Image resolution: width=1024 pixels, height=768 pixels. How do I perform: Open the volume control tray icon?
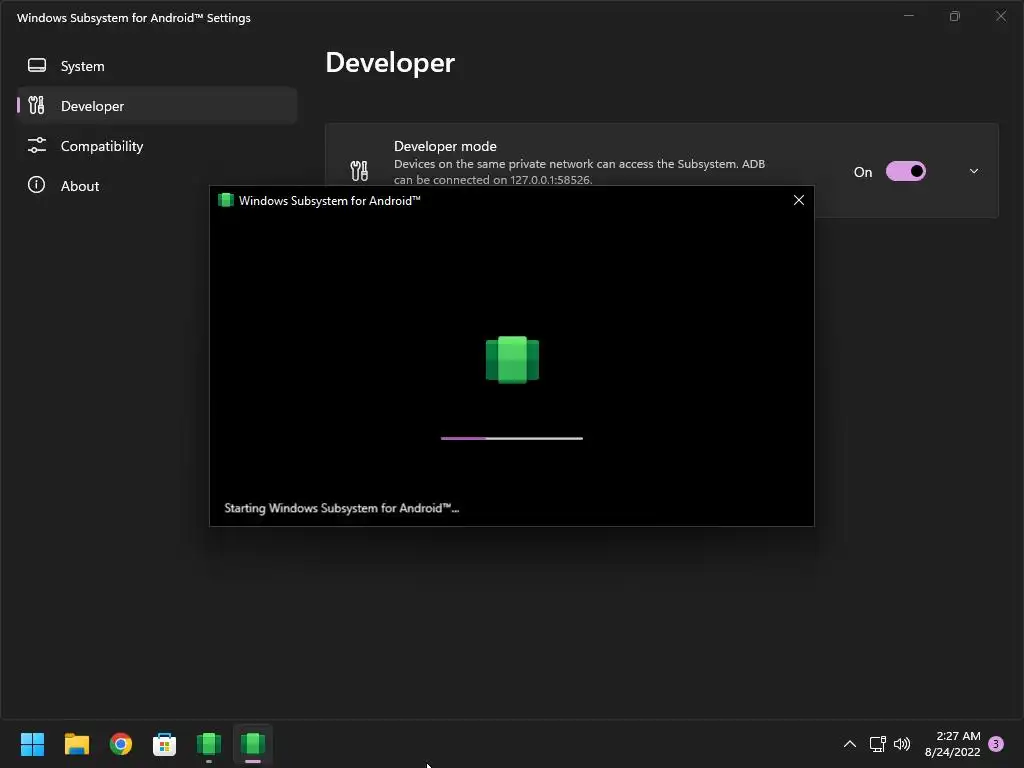(x=902, y=744)
